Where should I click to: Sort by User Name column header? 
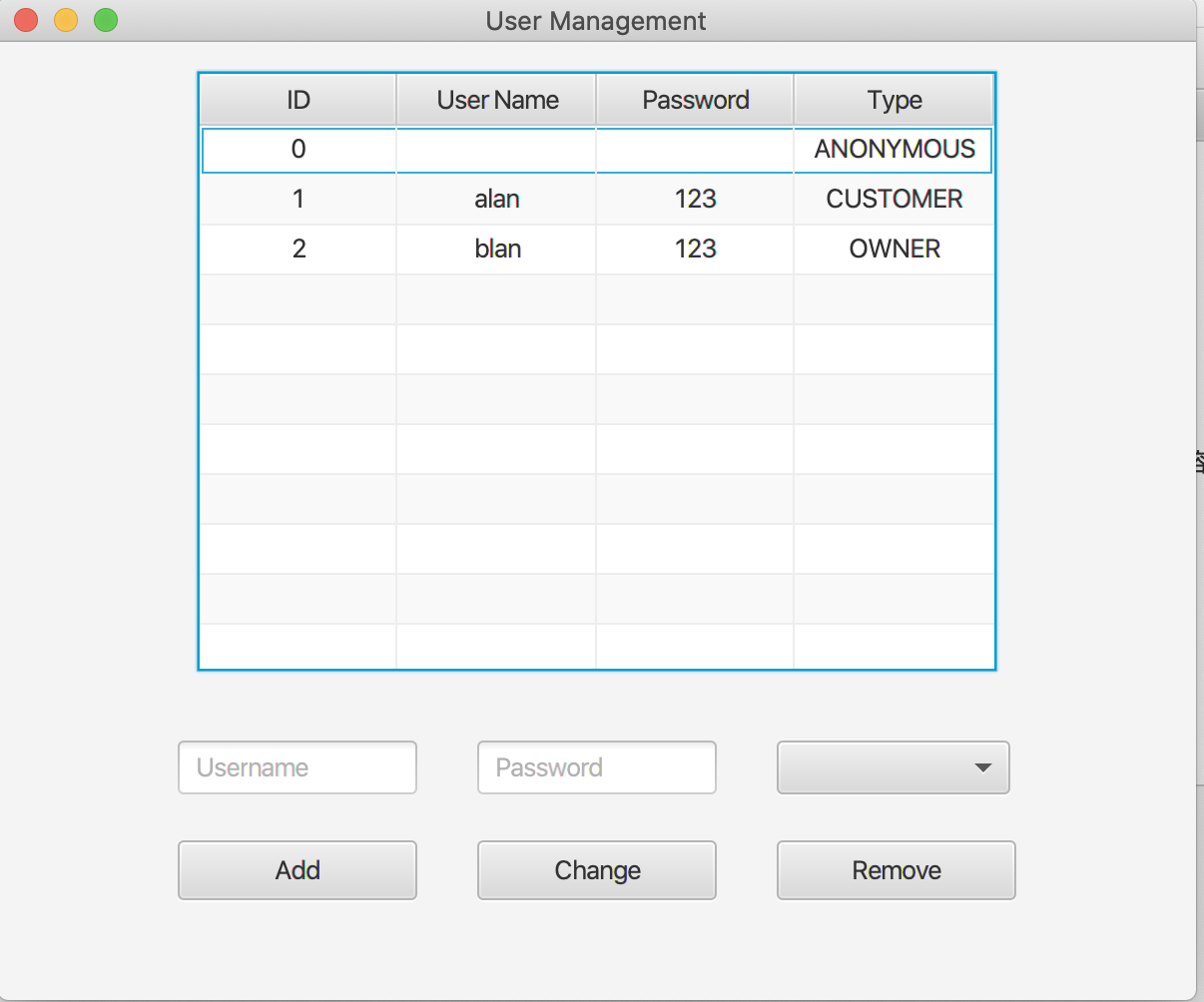(x=497, y=100)
